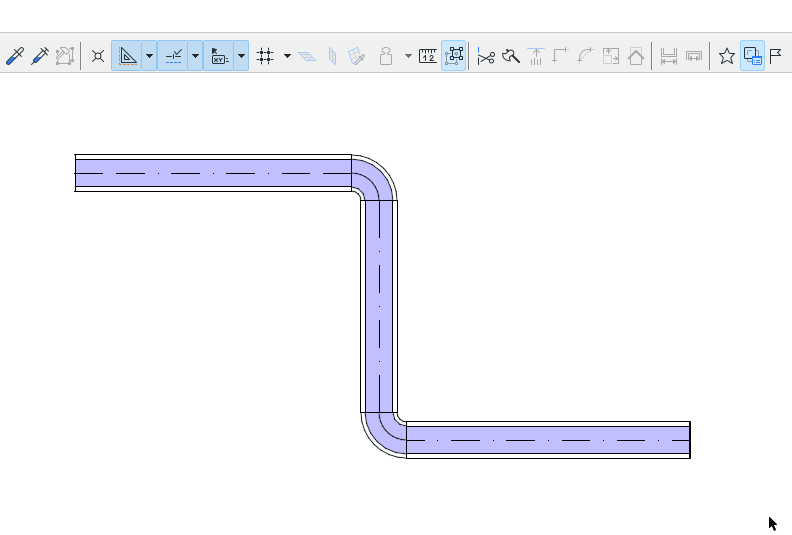Screen dimensions: 792x535
Task: Select the vertical pipe segment
Action: pos(379,306)
